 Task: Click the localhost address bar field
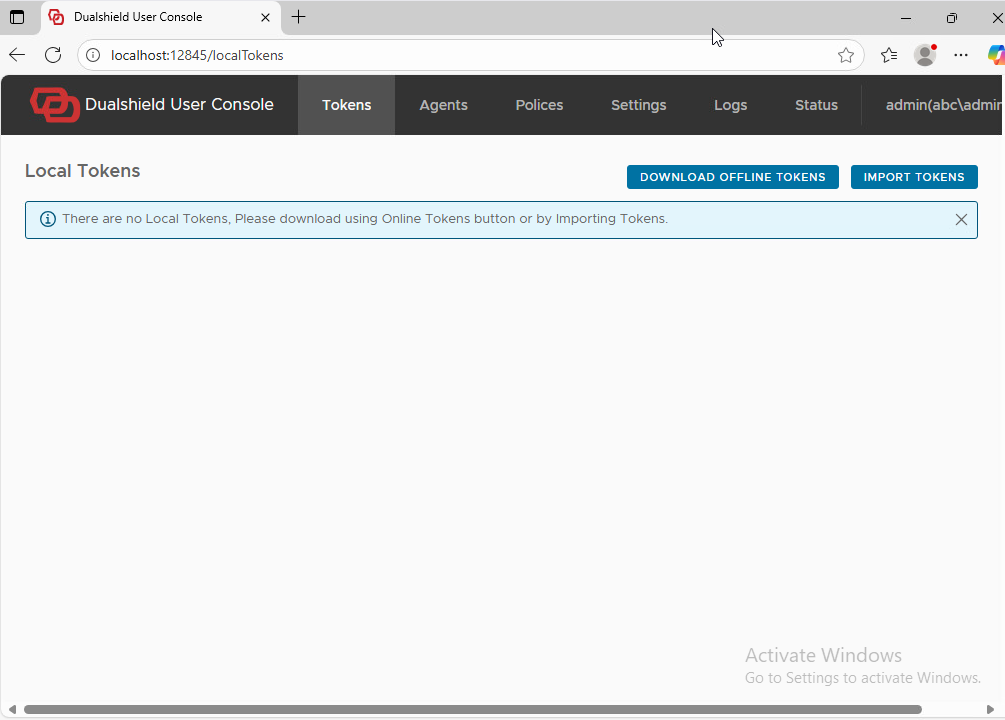[x=450, y=55]
